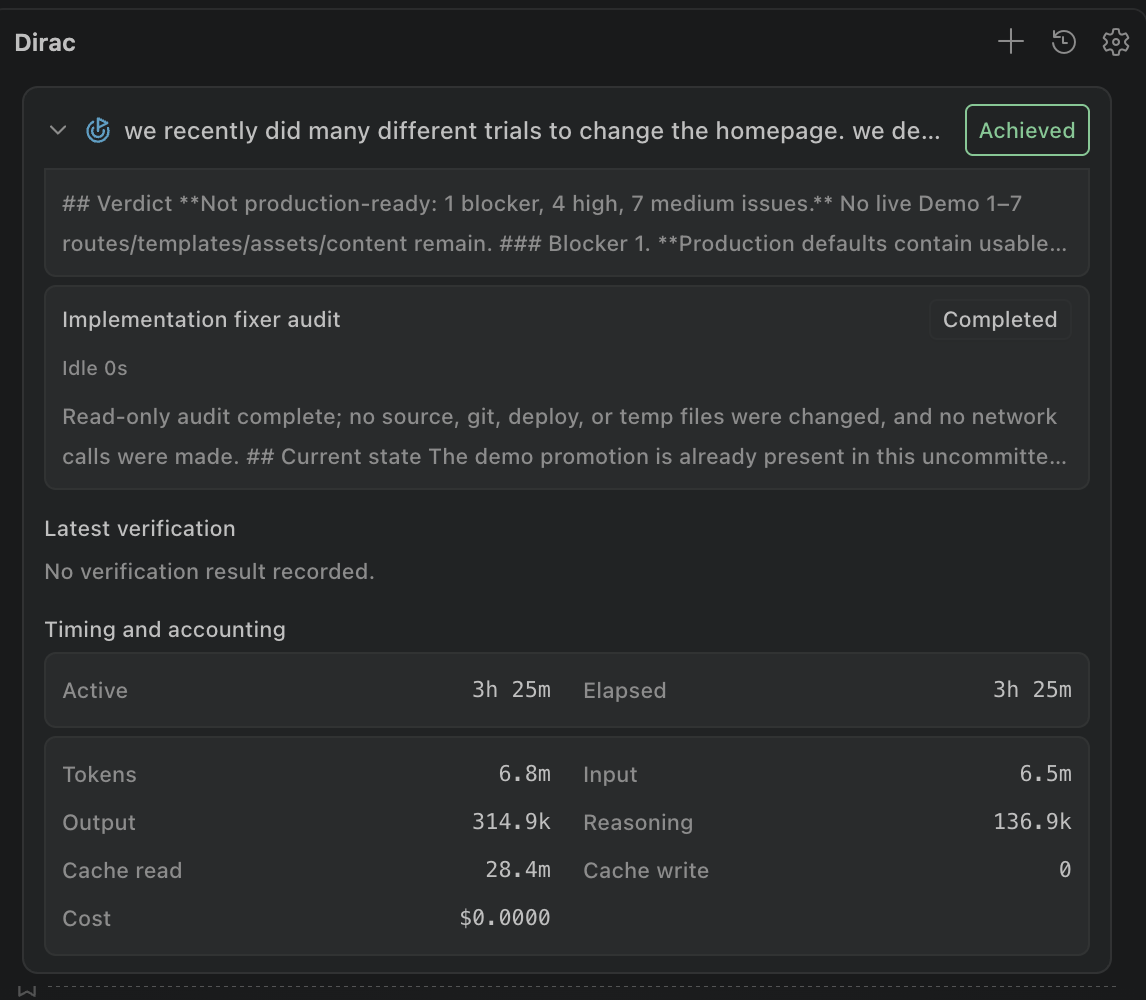Click the blue goal icon beside task title
The width and height of the screenshot is (1146, 1000).
pyautogui.click(x=98, y=130)
